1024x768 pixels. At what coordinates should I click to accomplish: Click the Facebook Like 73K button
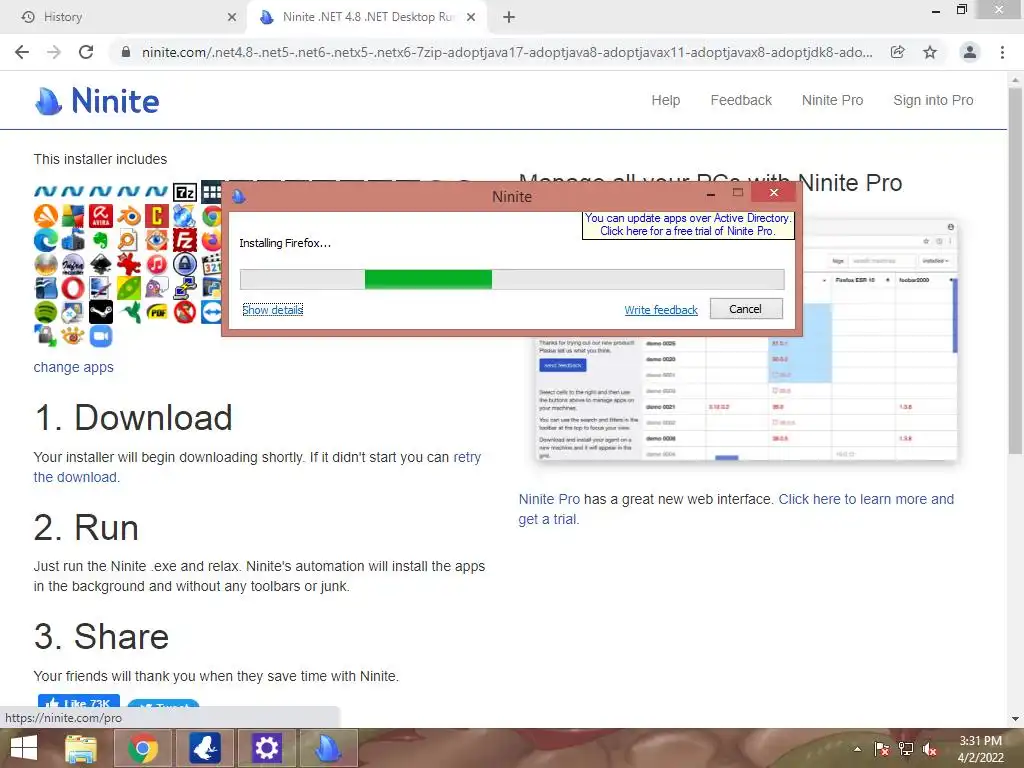[79, 703]
